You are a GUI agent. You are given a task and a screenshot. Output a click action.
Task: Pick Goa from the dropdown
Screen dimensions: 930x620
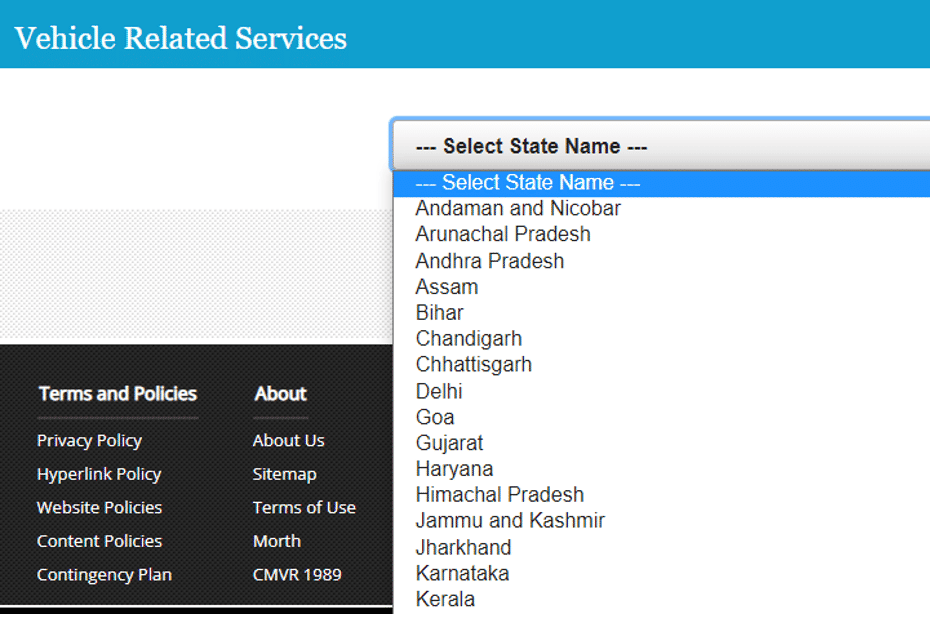(661, 418)
